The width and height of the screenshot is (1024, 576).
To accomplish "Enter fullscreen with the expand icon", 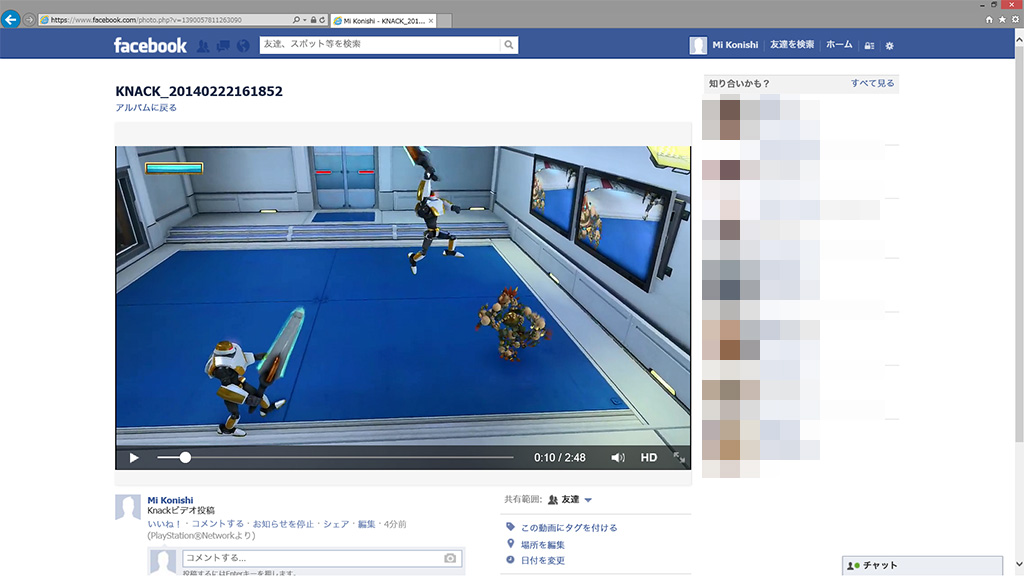I will [679, 458].
